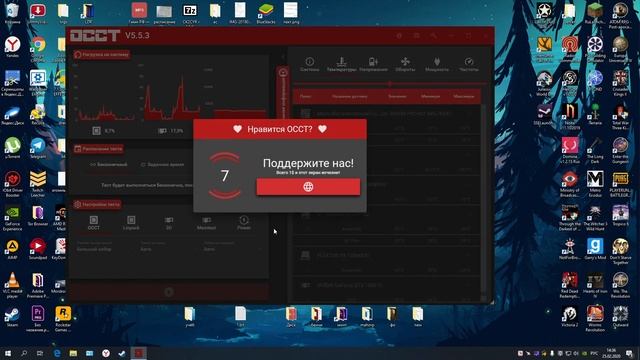Viewport: 640px width, 360px height.
Task: Open Windows Start menu
Action: point(8,353)
